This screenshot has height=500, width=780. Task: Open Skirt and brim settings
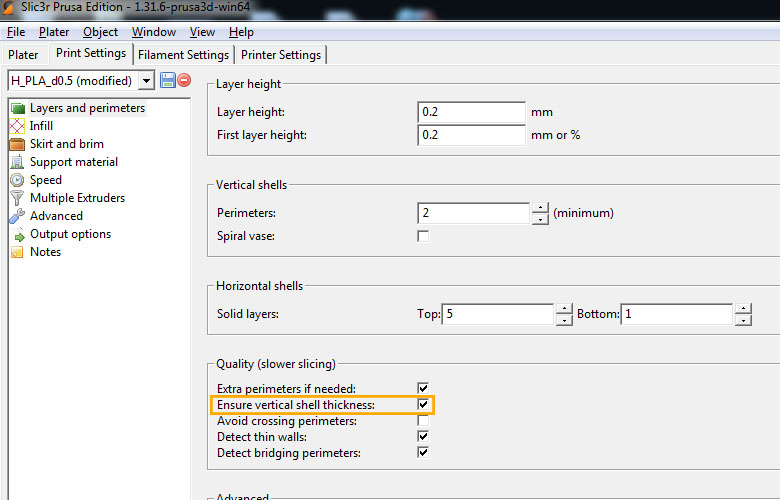click(x=67, y=144)
